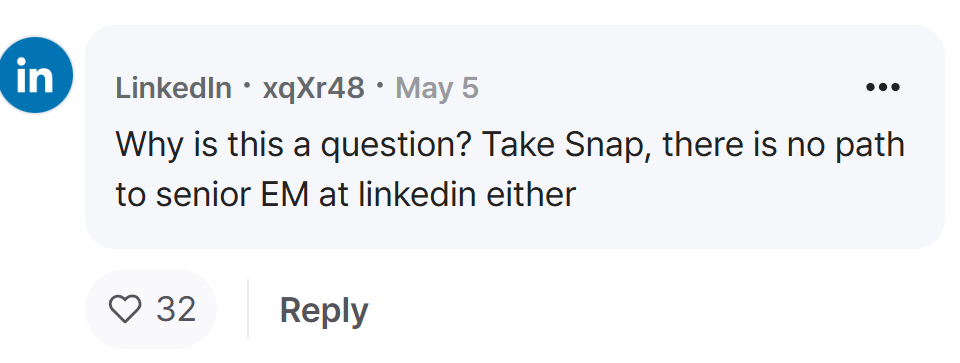Click the Reply button

pyautogui.click(x=324, y=309)
